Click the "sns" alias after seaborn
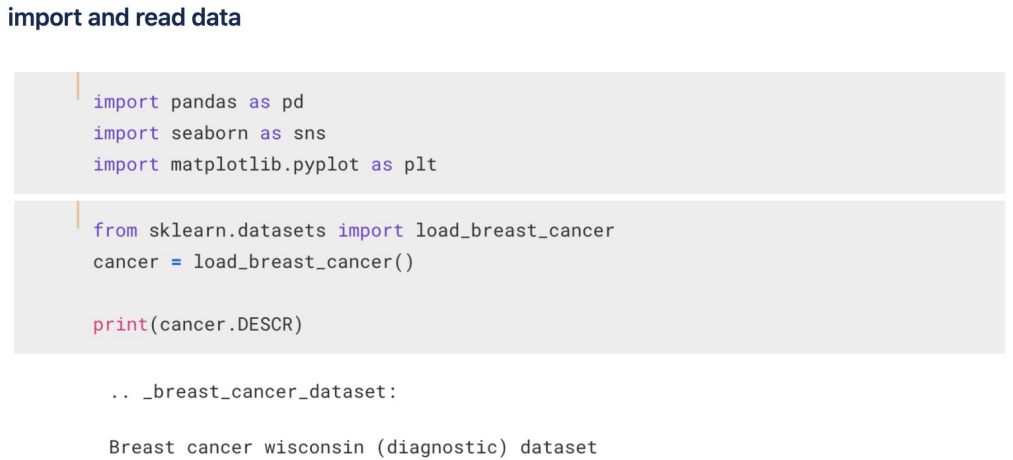Image resolution: width=1013 pixels, height=460 pixels. [309, 134]
